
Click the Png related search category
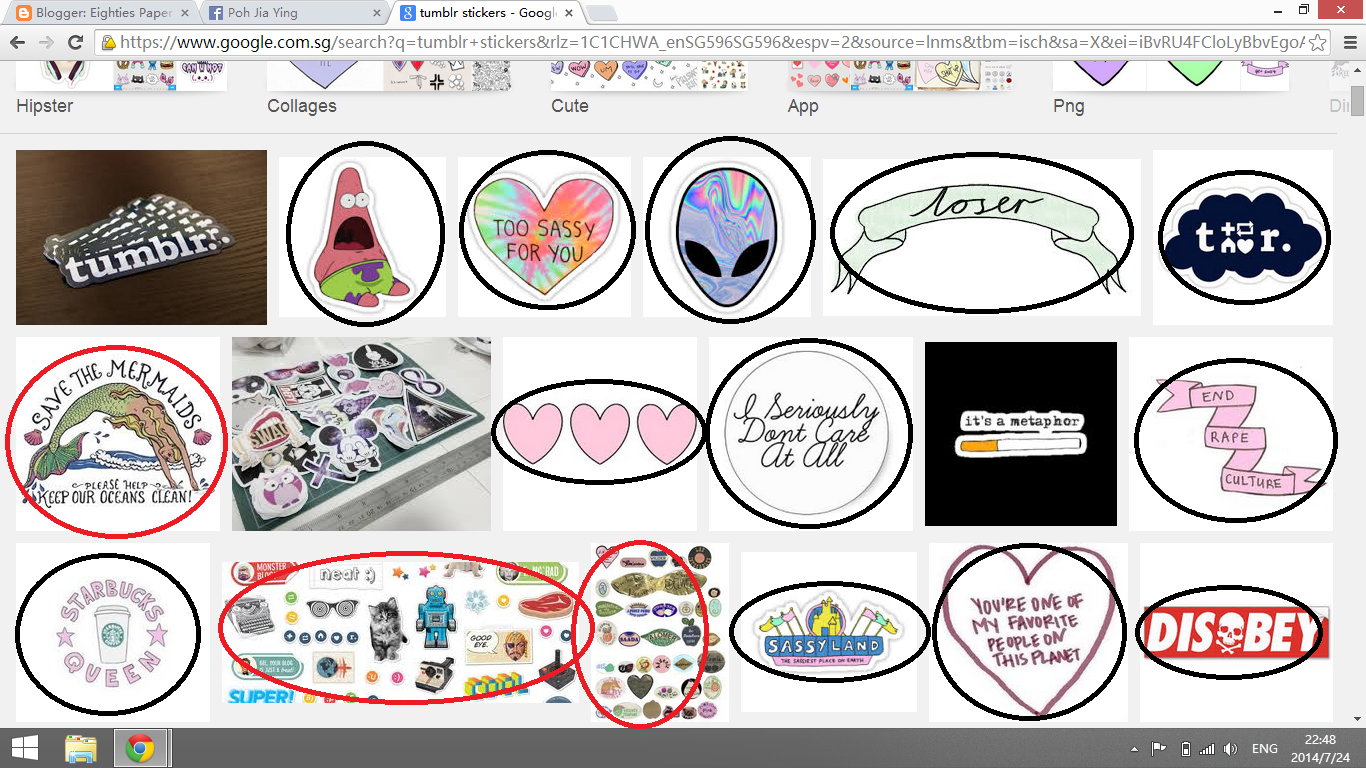tap(1069, 105)
